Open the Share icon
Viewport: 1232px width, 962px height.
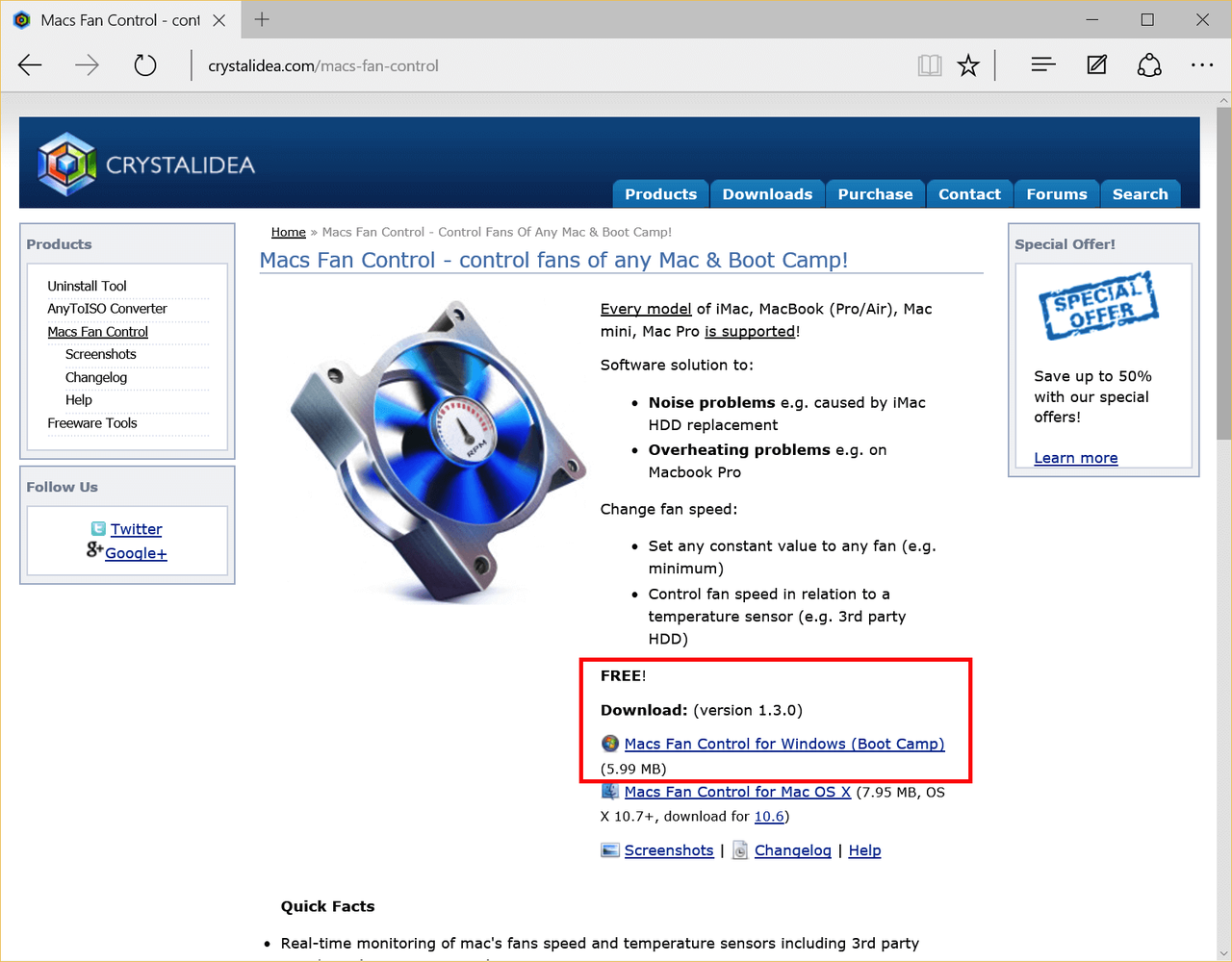[x=1149, y=65]
